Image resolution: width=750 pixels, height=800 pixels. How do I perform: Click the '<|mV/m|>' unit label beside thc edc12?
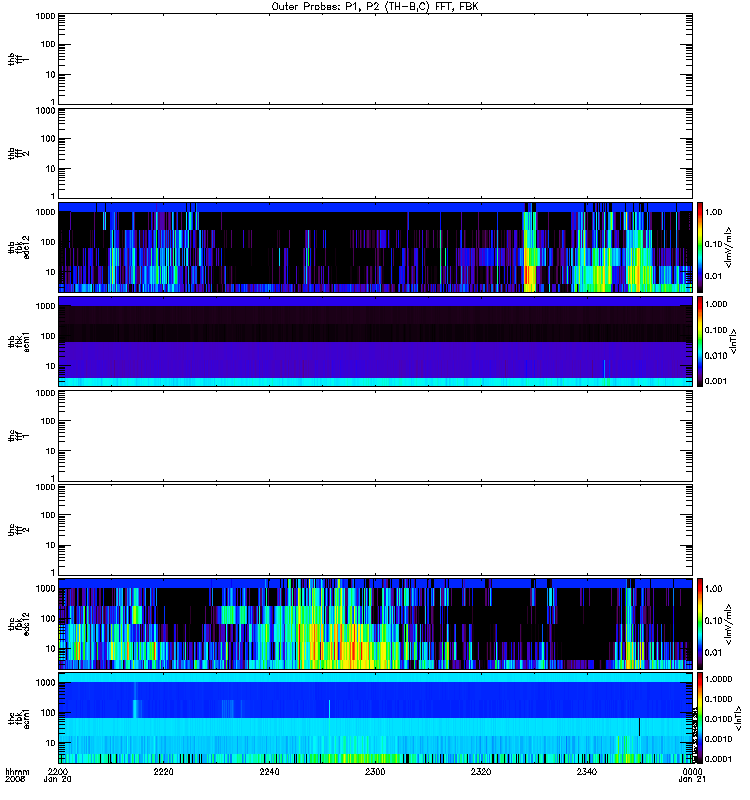pos(728,624)
